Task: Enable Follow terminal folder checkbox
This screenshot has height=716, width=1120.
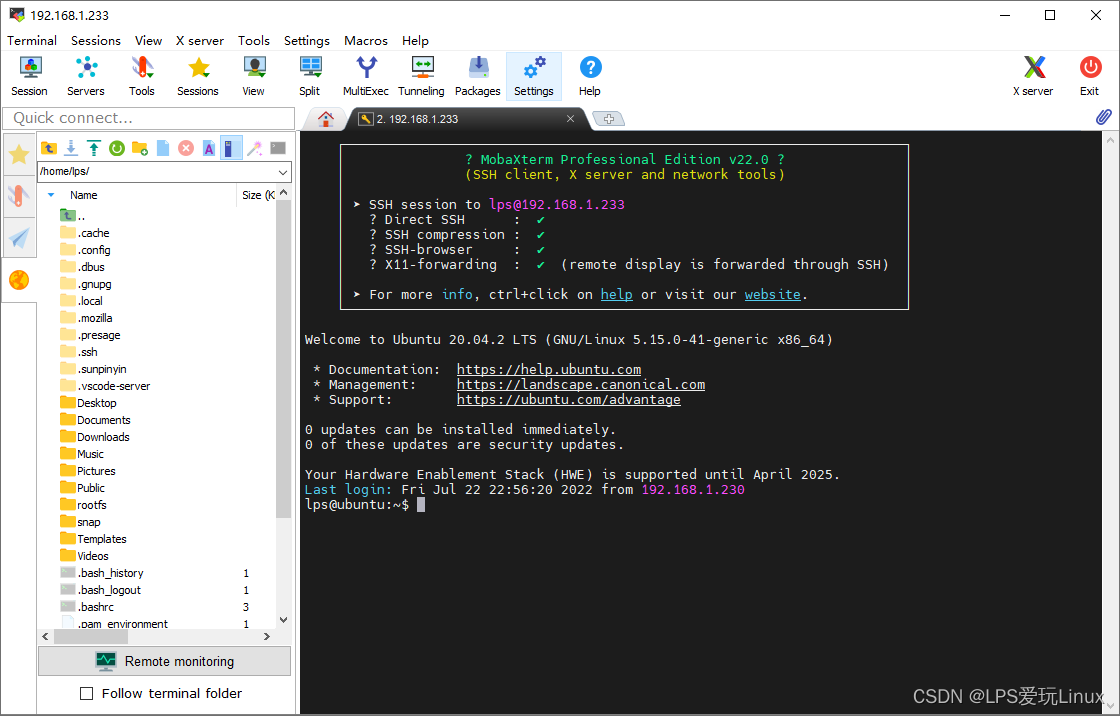Action: (x=86, y=693)
